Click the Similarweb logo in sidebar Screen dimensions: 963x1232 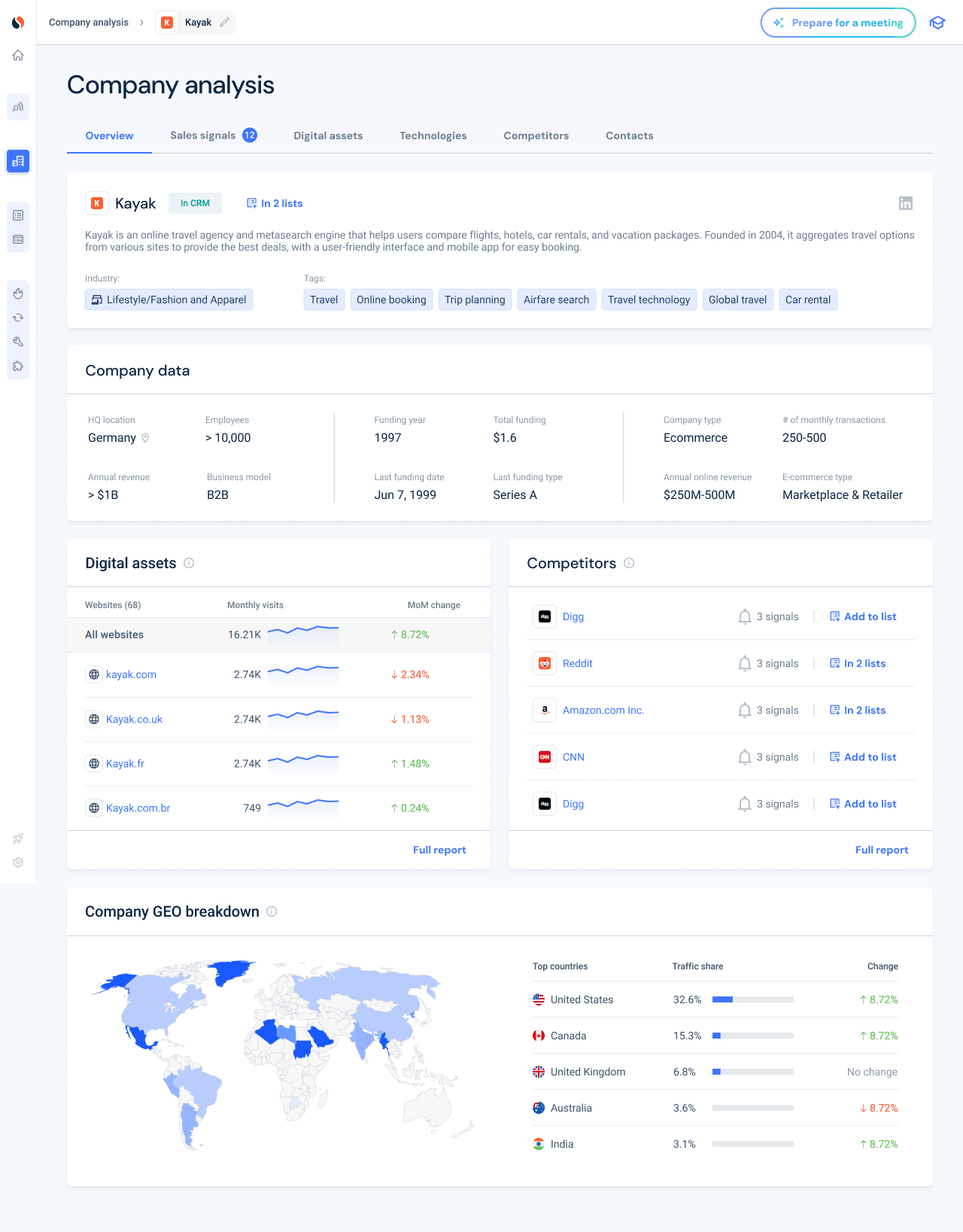point(18,23)
